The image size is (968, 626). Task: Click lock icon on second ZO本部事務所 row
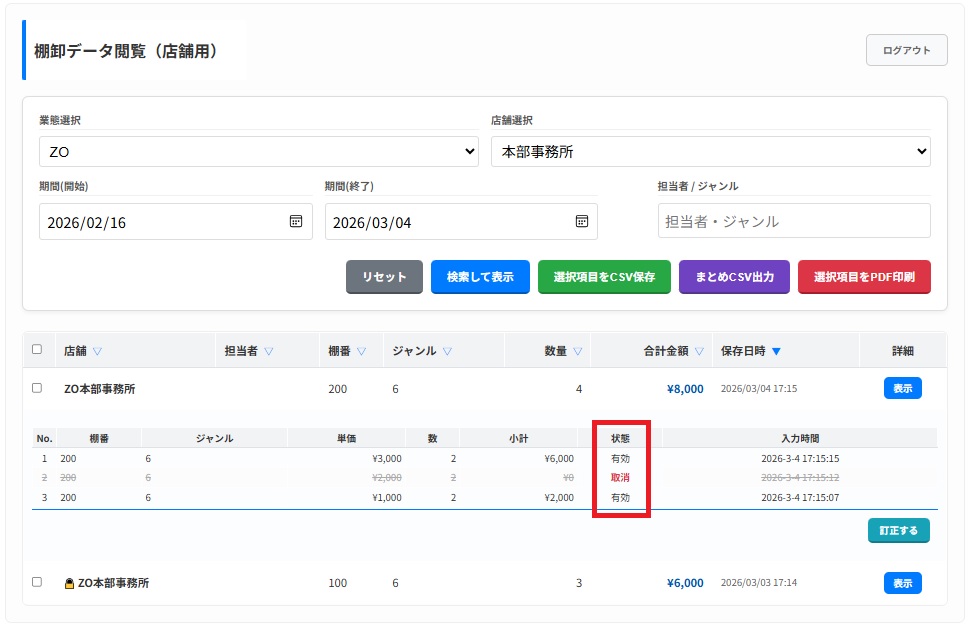pos(69,583)
